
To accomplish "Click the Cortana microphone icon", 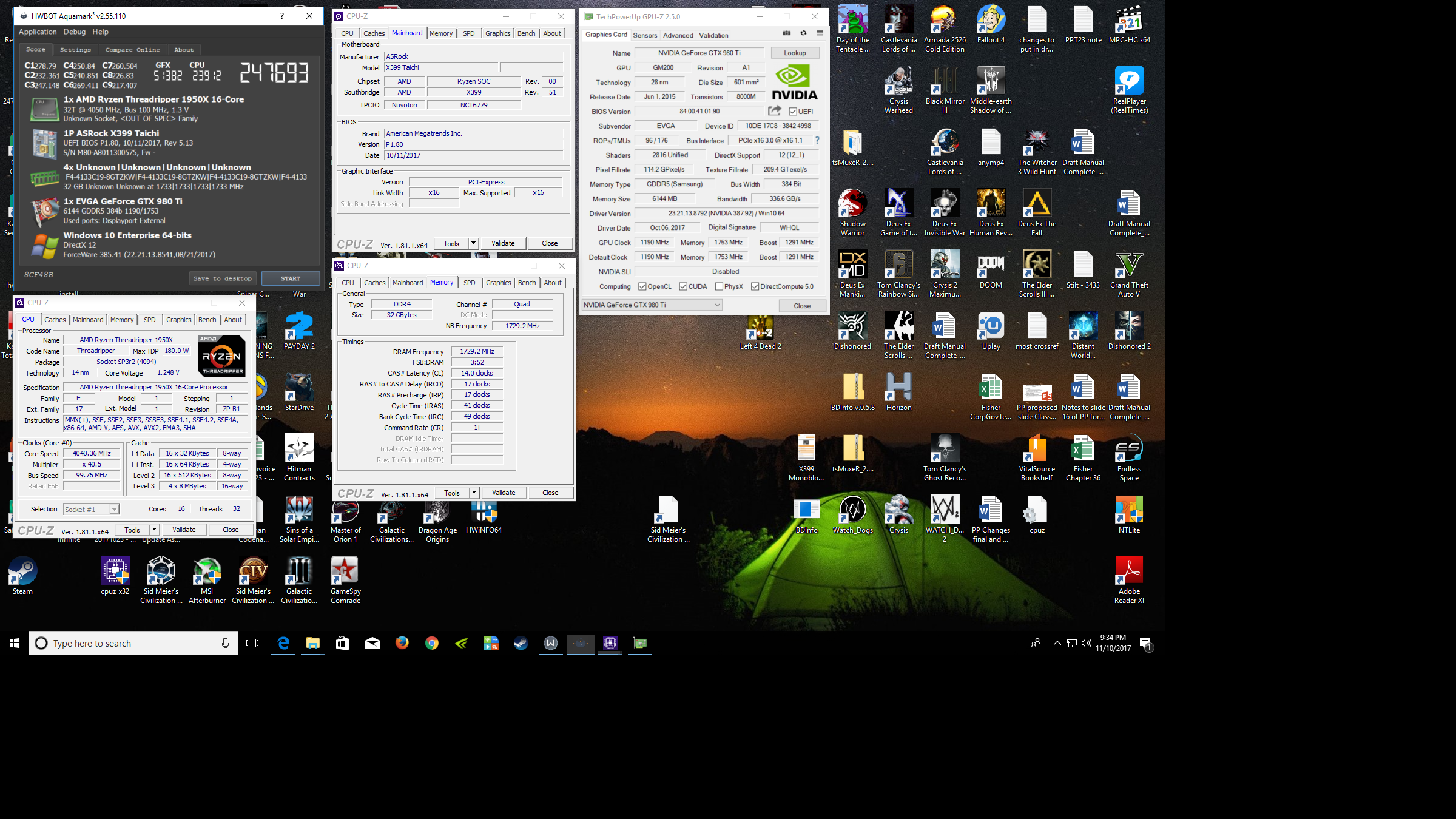I will pos(225,643).
